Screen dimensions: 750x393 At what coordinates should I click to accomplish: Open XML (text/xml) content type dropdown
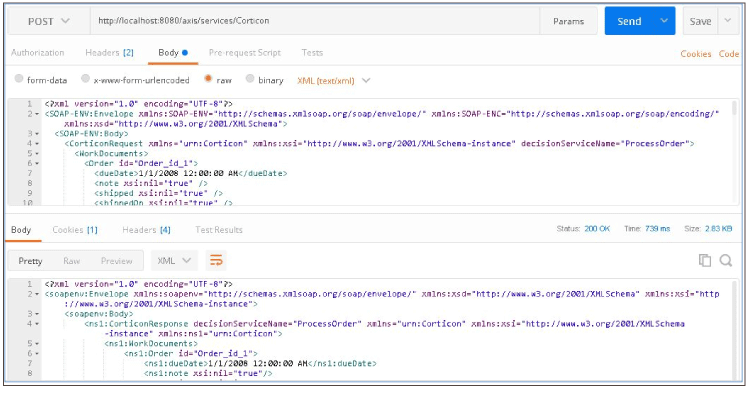pos(333,81)
